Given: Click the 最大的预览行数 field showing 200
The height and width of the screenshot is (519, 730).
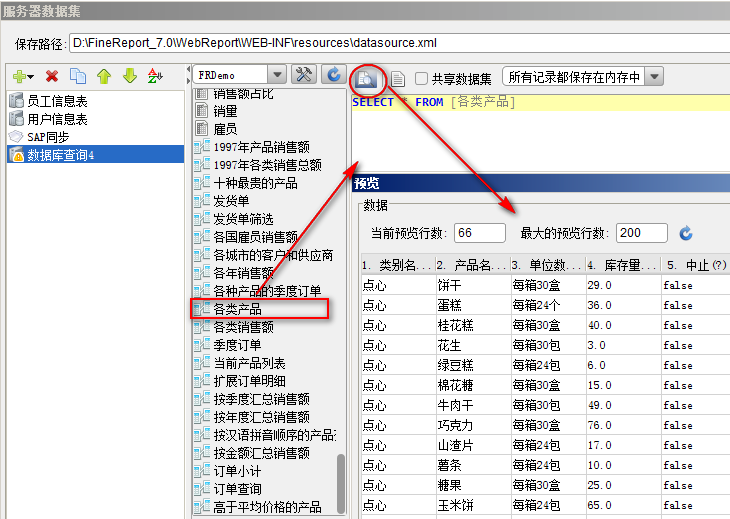Looking at the screenshot, I should click(x=642, y=233).
